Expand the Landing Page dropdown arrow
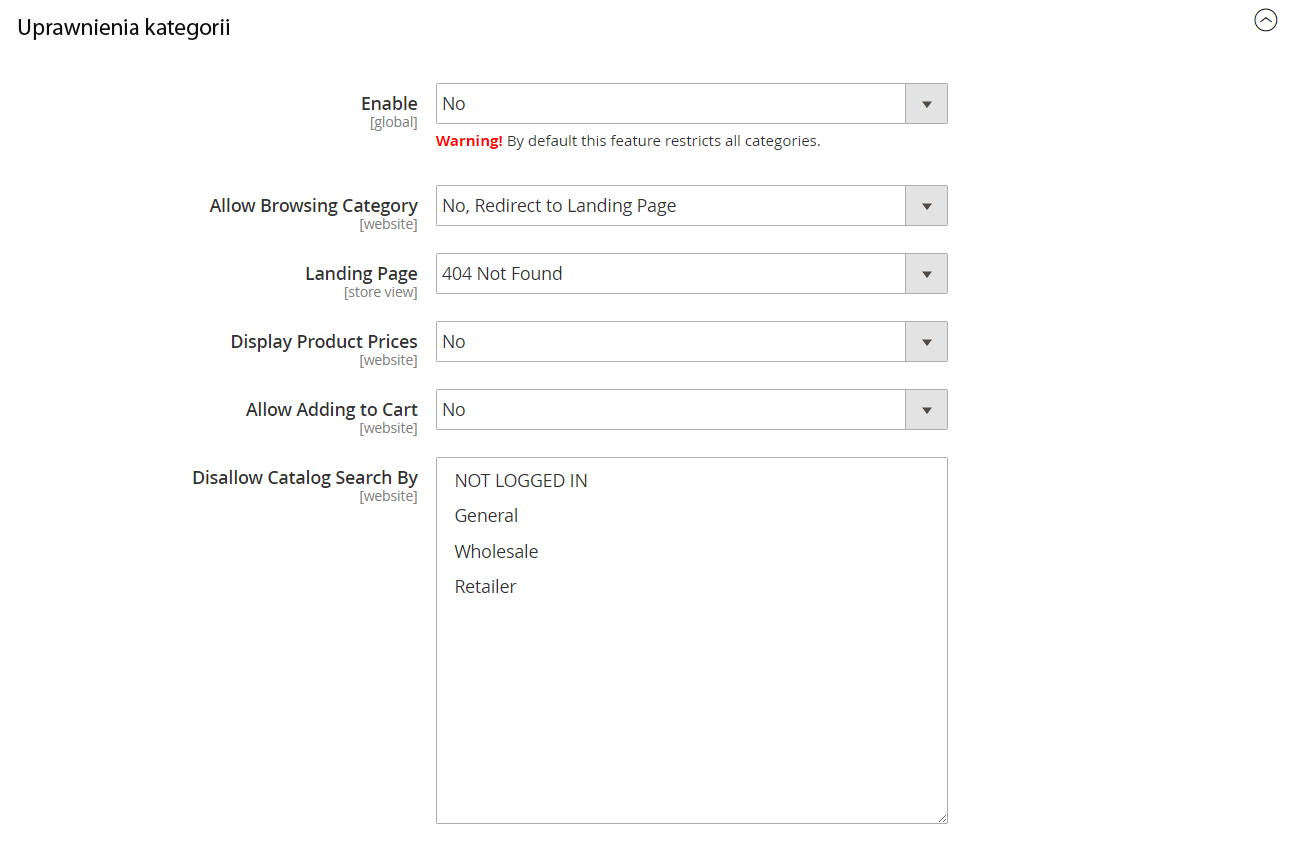 click(x=926, y=274)
